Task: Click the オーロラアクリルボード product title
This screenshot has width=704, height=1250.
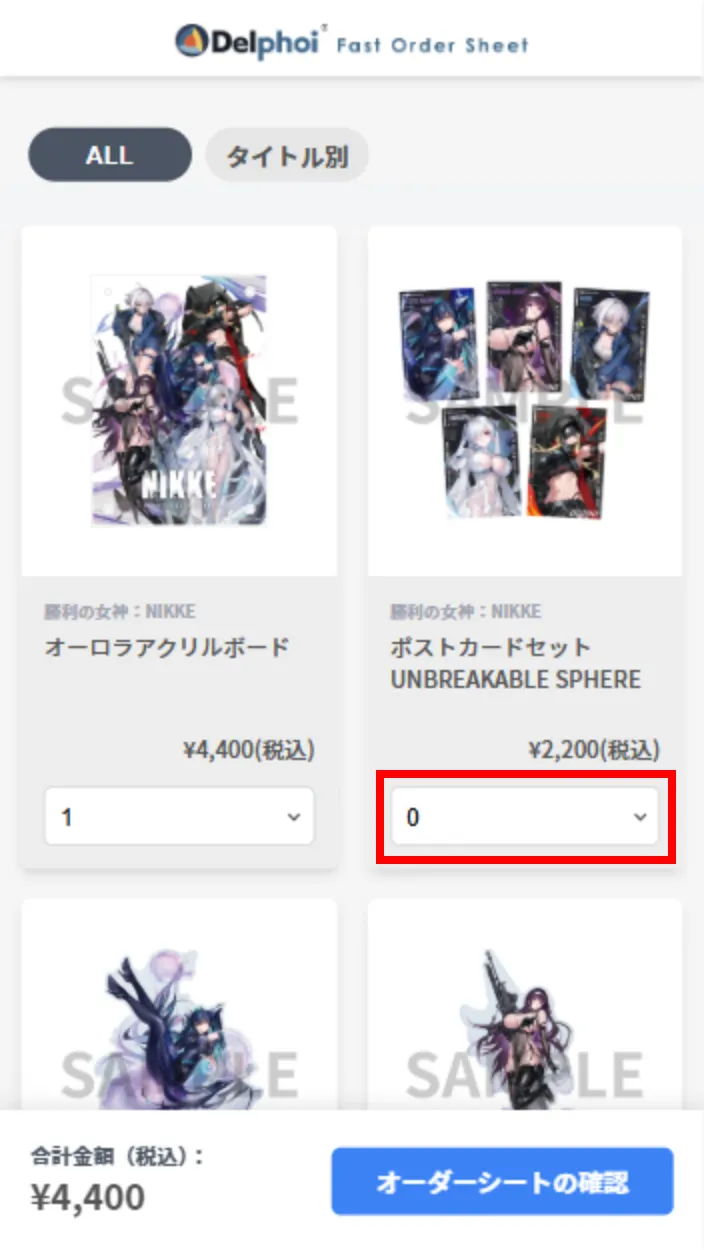Action: click(167, 647)
